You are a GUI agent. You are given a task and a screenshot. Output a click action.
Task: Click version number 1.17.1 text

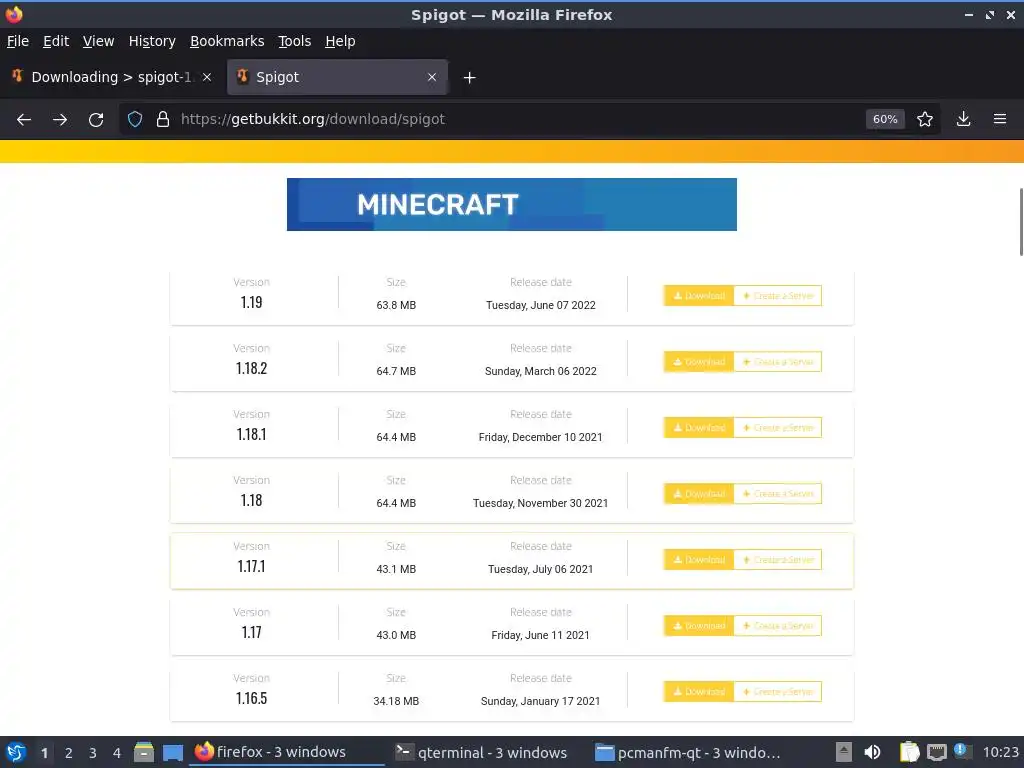(251, 566)
